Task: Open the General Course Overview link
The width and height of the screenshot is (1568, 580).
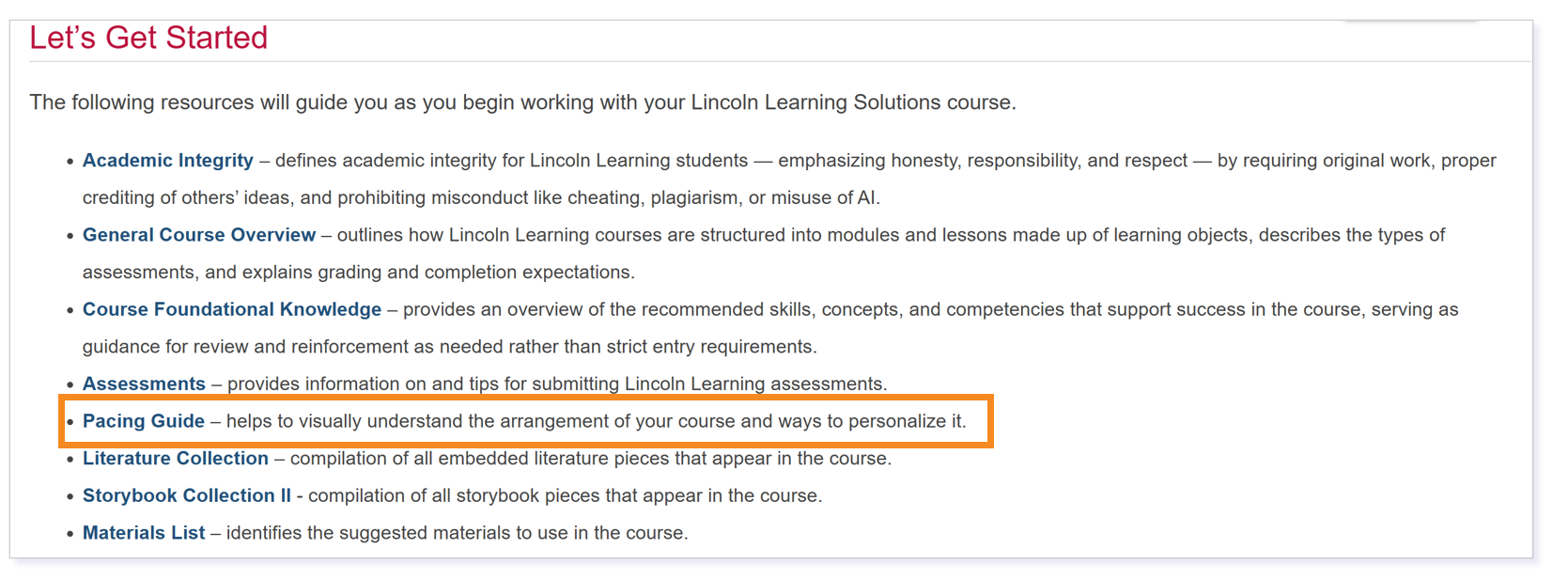Action: (199, 235)
